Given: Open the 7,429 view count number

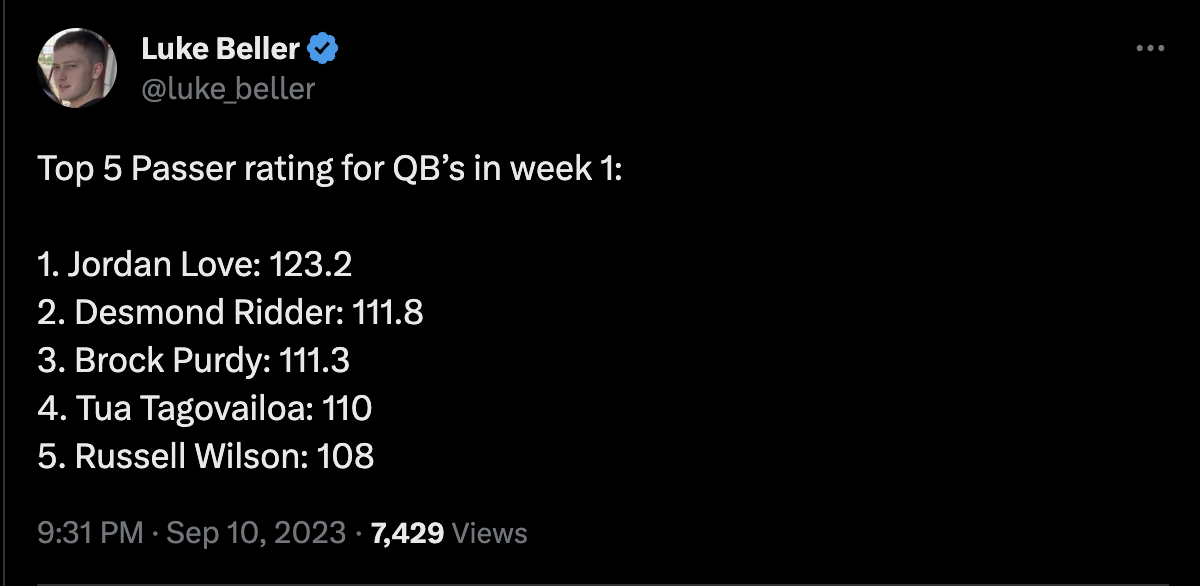Looking at the screenshot, I should (x=407, y=533).
